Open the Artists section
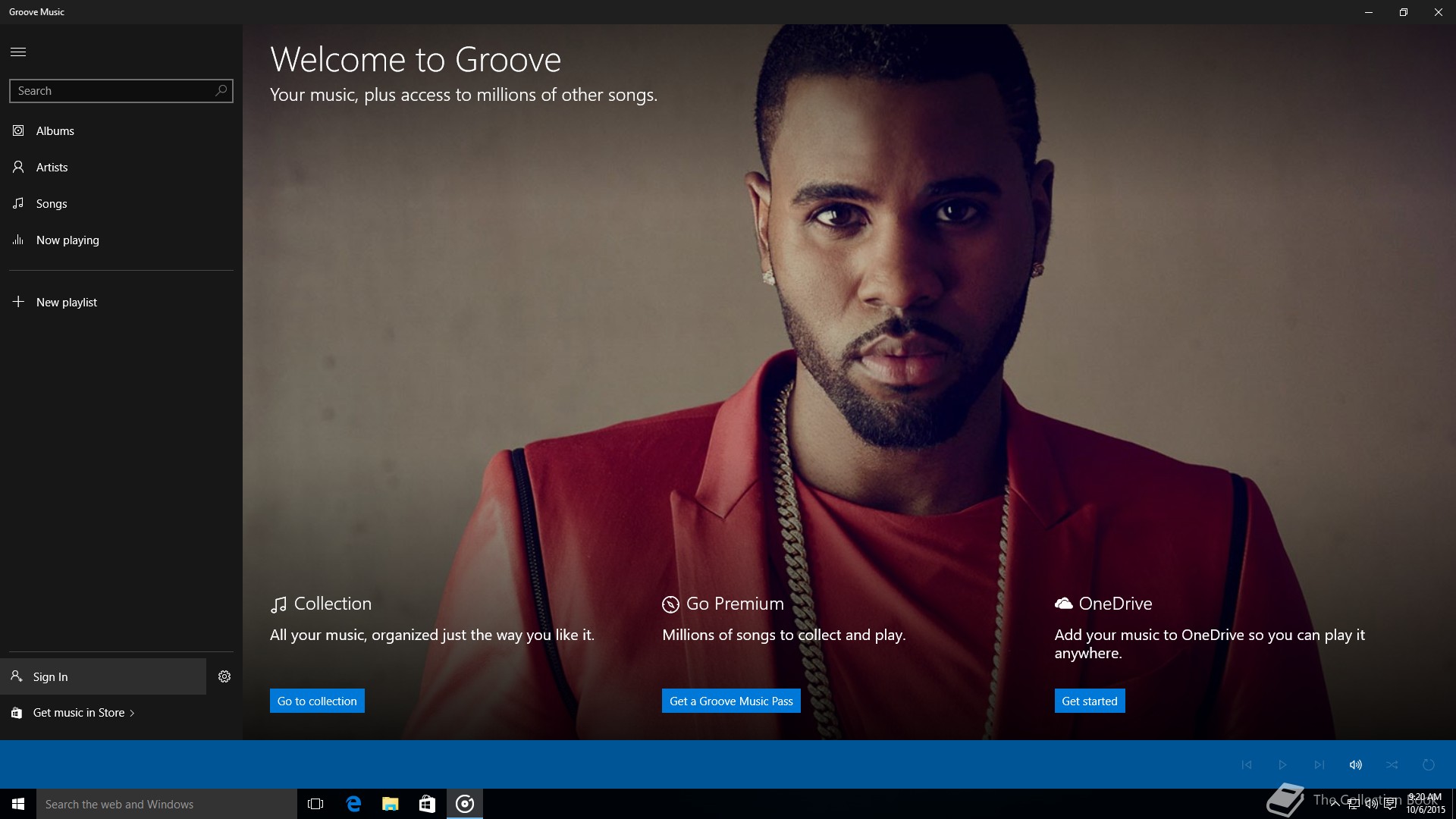This screenshot has height=819, width=1456. [x=121, y=168]
